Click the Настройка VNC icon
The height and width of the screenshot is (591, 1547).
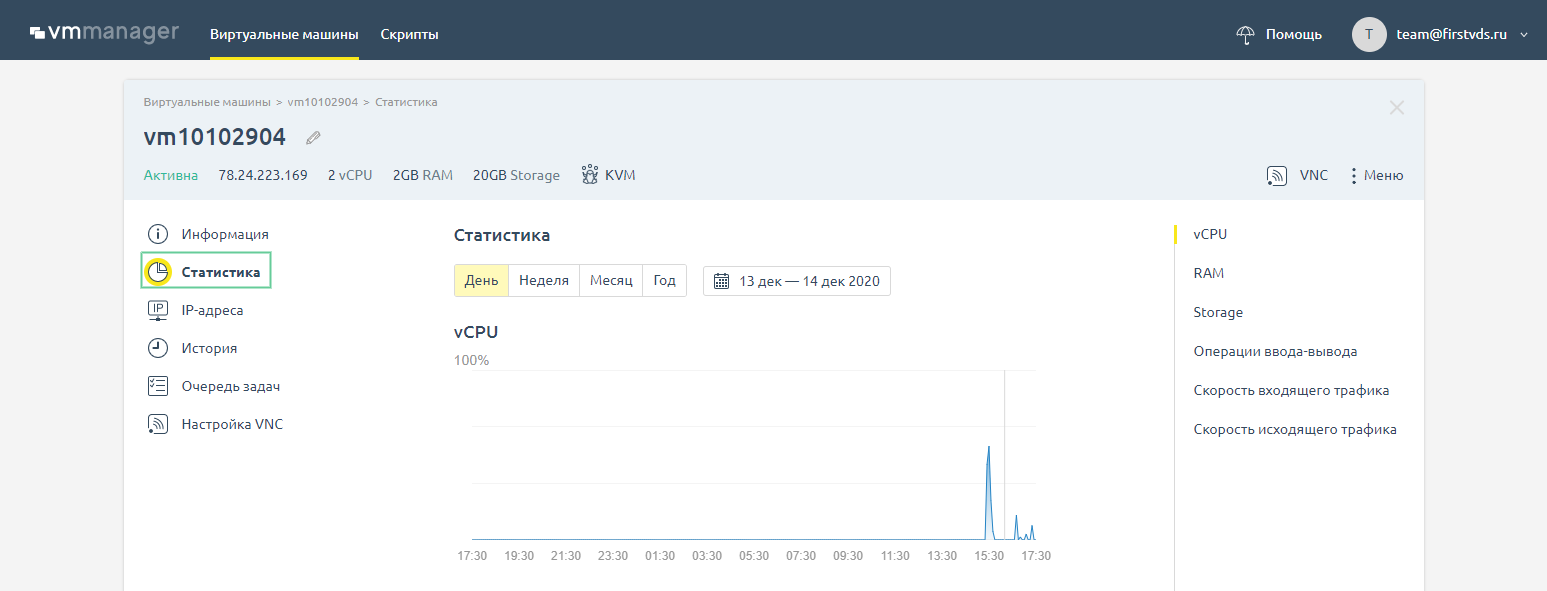(x=158, y=424)
